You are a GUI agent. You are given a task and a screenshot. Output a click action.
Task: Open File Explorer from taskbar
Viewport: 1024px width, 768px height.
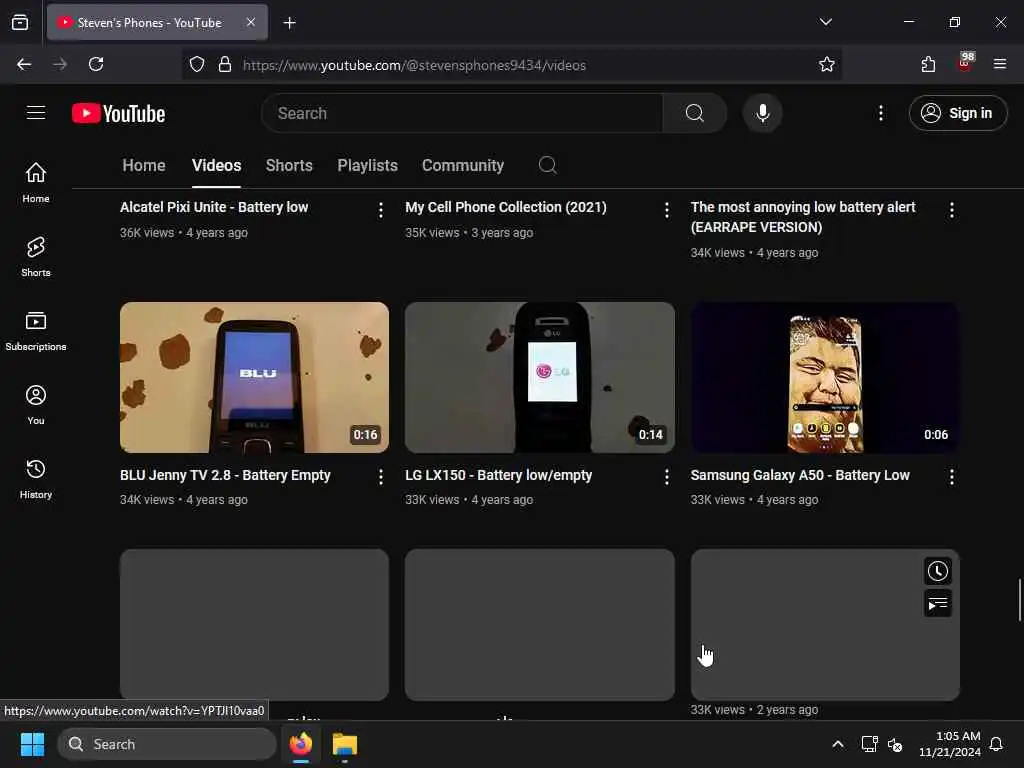coord(345,744)
